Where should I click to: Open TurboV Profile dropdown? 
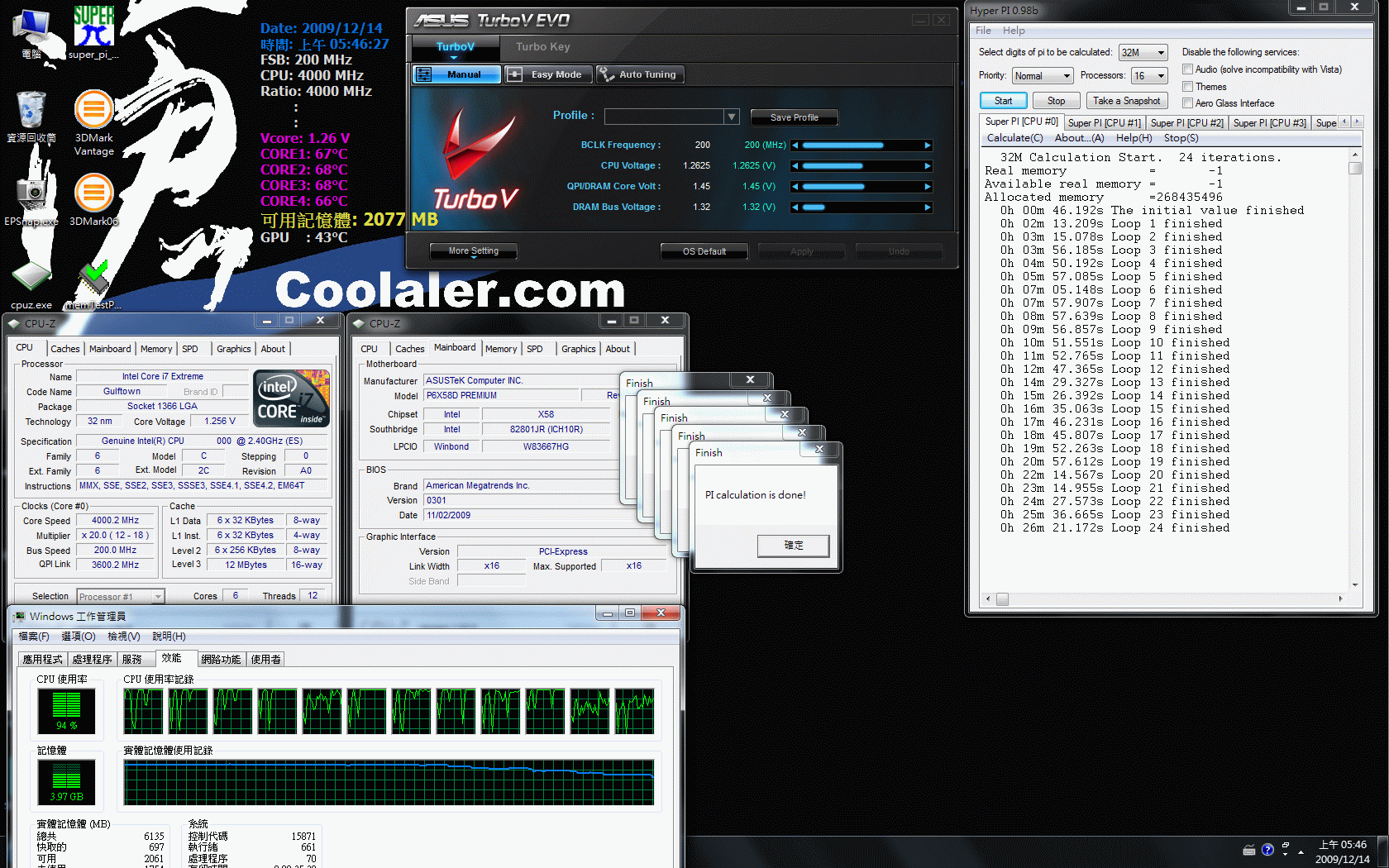[x=731, y=117]
